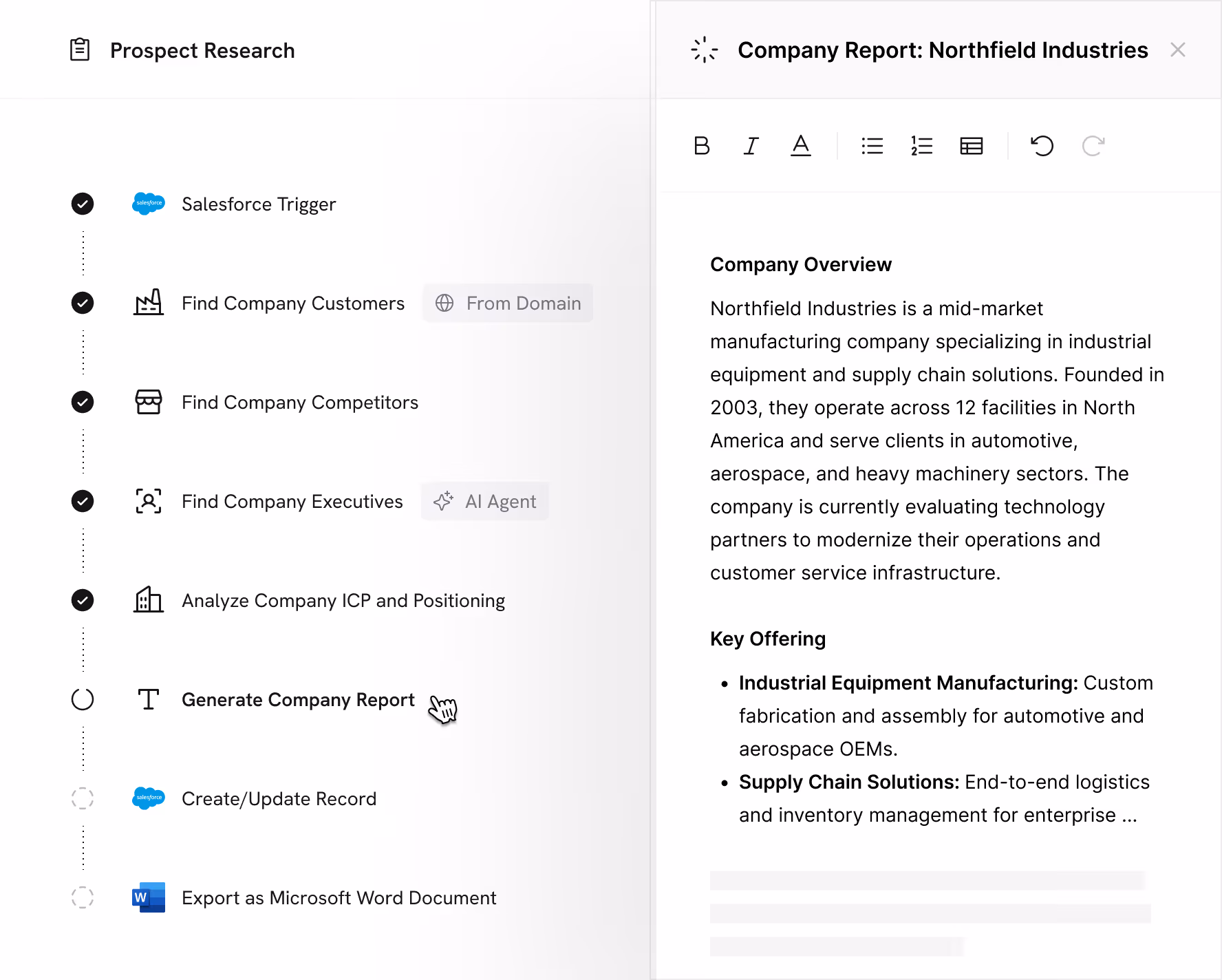Screen dimensions: 1222x980
Task: Toggle the pending circle on Generate Company Report
Action: 83,699
